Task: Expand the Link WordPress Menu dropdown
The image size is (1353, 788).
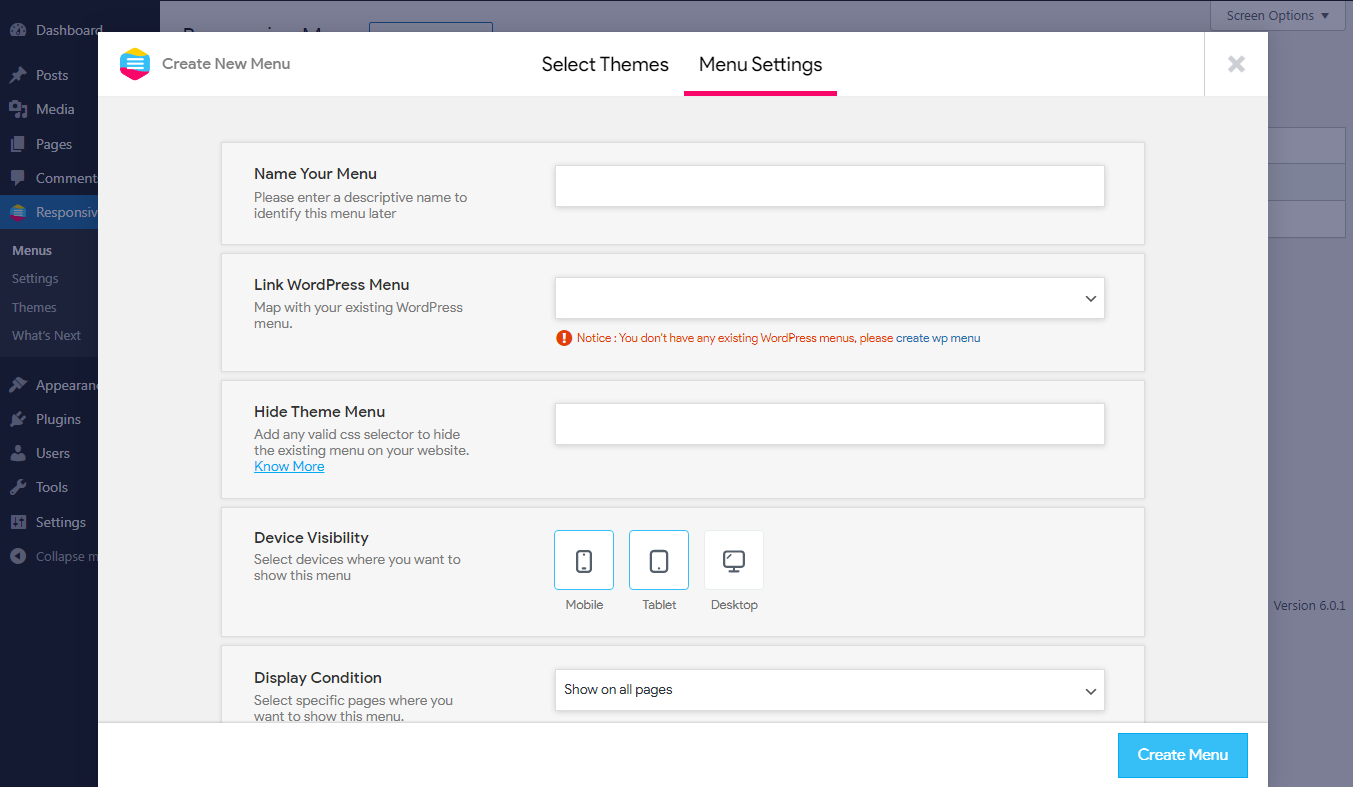Action: tap(829, 298)
